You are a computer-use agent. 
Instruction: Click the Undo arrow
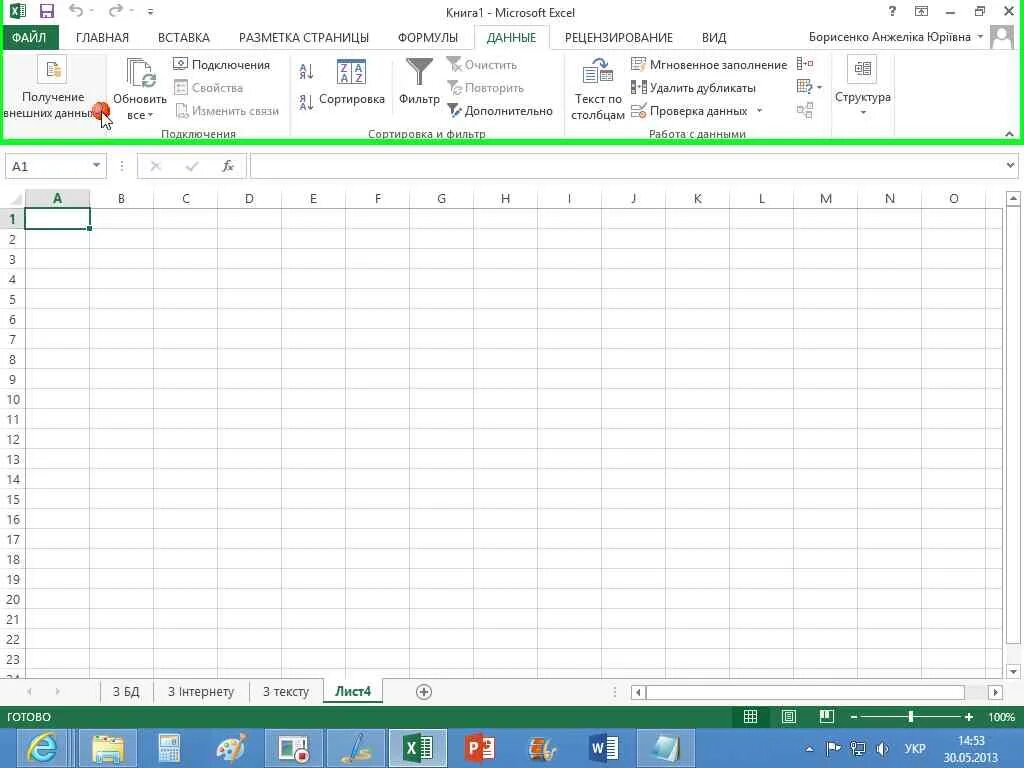point(76,11)
